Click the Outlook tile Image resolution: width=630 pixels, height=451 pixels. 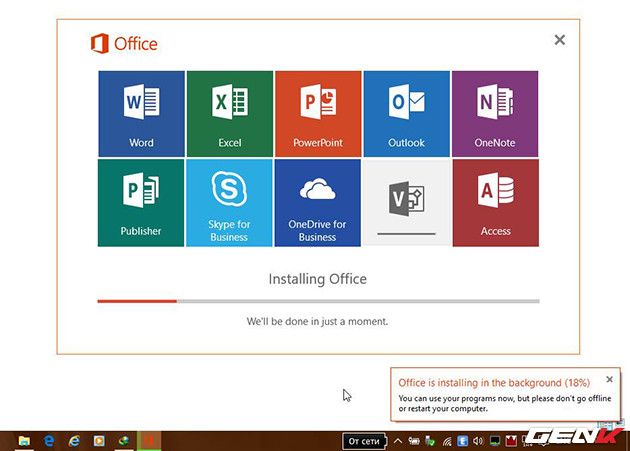(407, 114)
